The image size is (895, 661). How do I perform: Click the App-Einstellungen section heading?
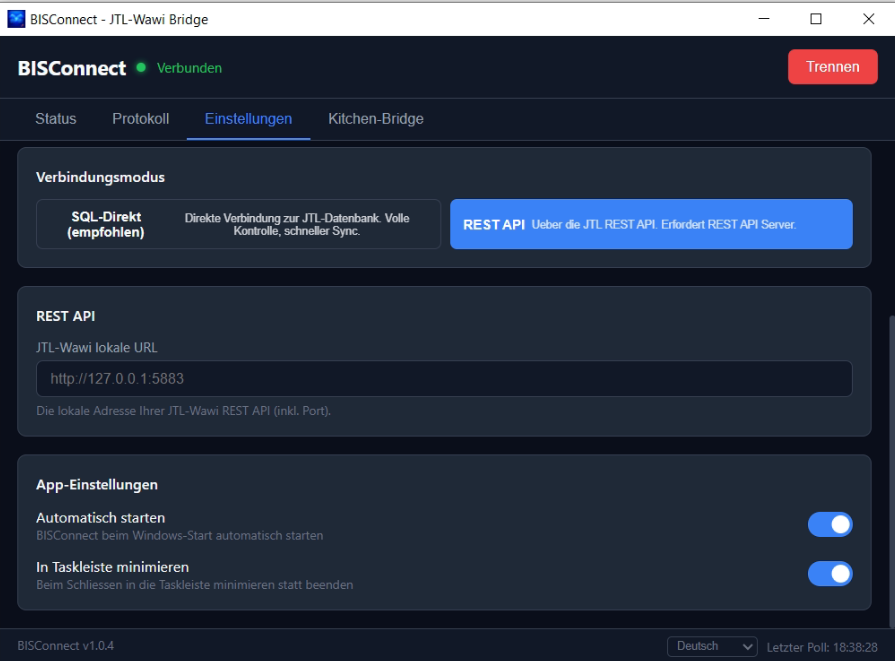[x=97, y=485]
